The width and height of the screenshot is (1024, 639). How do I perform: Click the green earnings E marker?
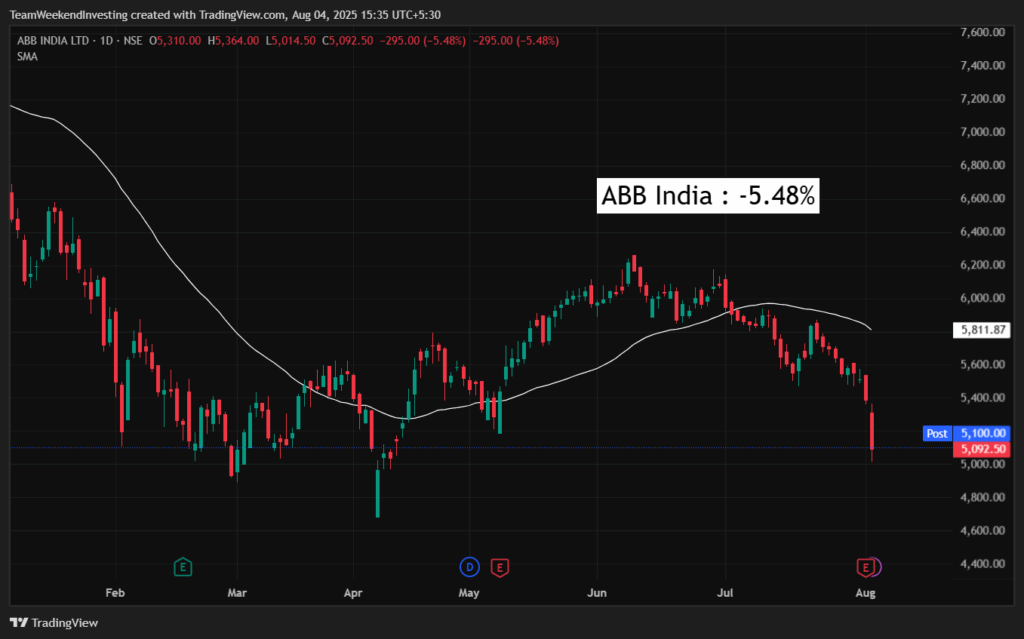[x=183, y=567]
